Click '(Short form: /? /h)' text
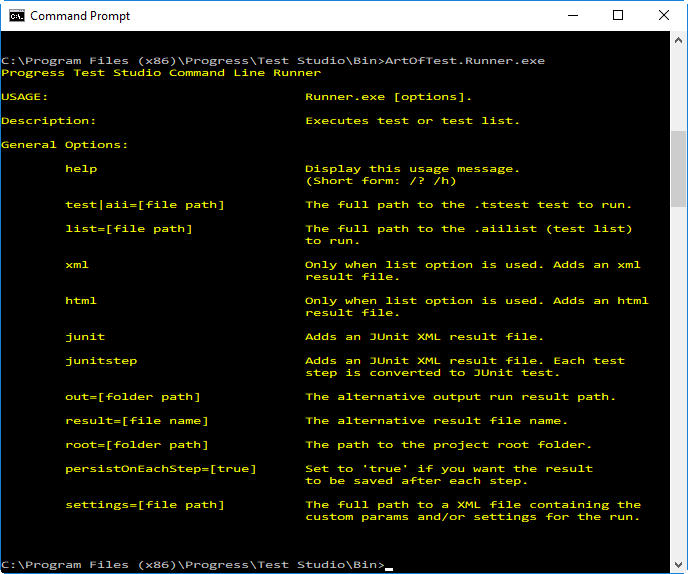Viewport: 688px width, 574px height. click(381, 181)
